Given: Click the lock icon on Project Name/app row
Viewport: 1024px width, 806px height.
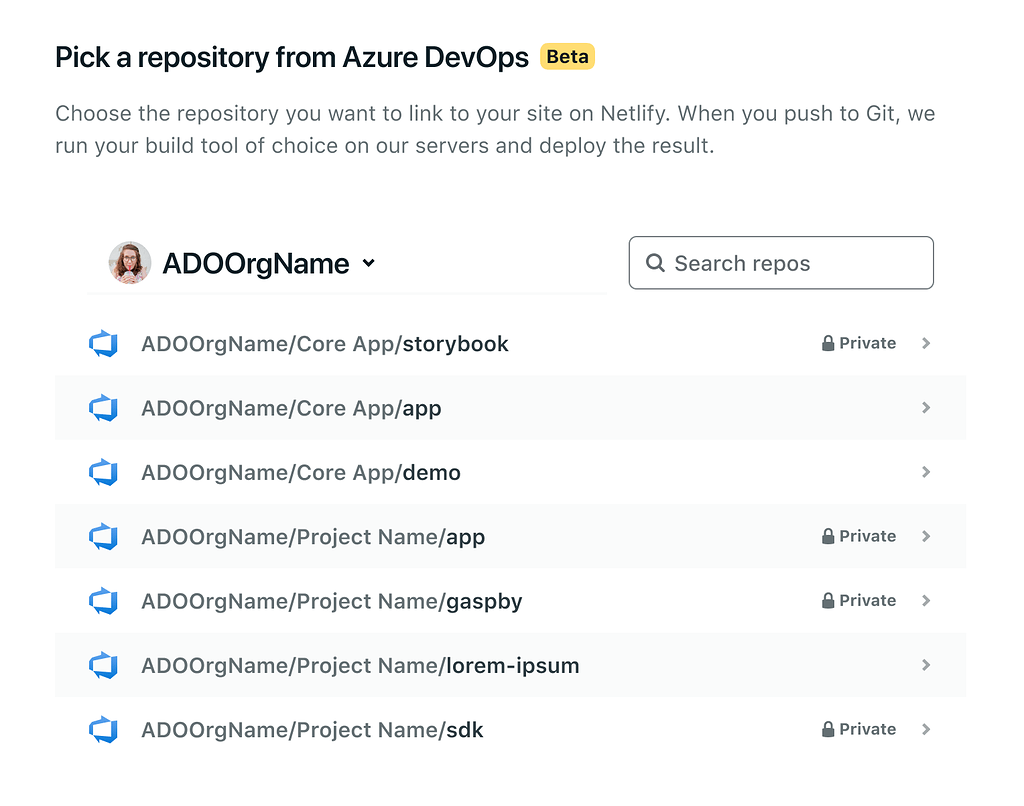Looking at the screenshot, I should pos(828,536).
